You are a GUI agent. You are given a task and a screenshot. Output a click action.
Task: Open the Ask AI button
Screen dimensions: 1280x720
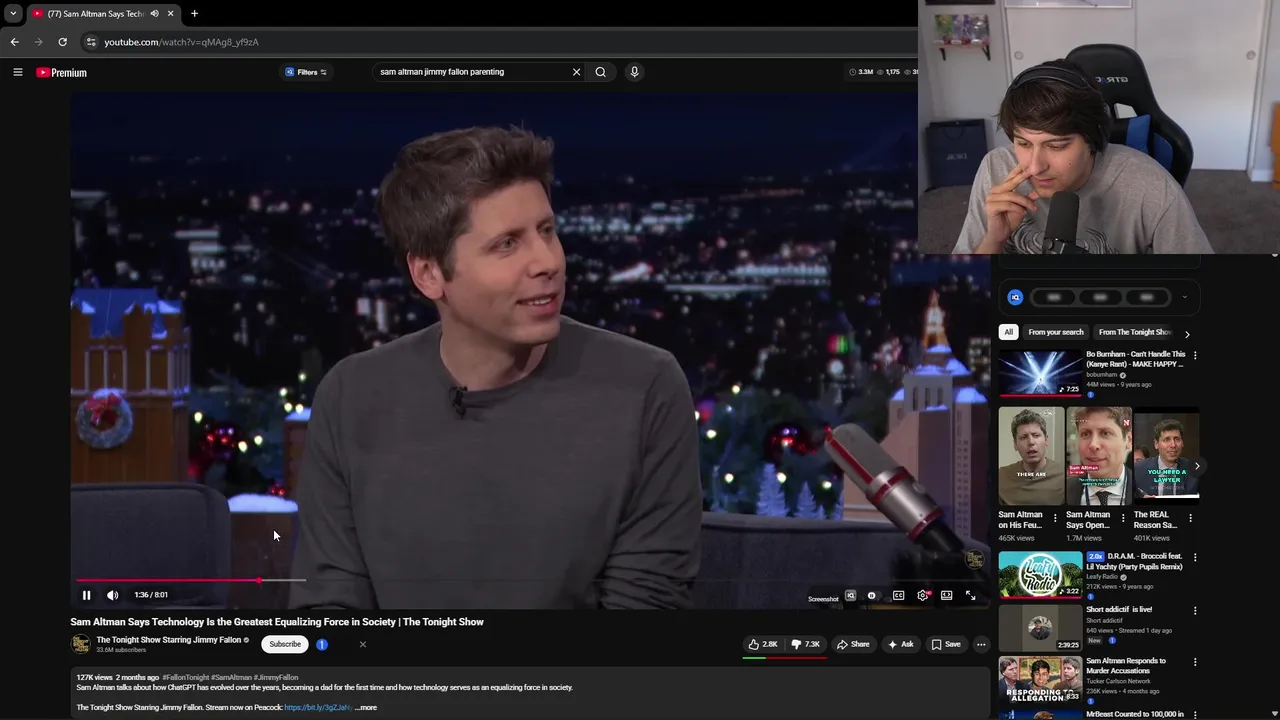point(900,644)
